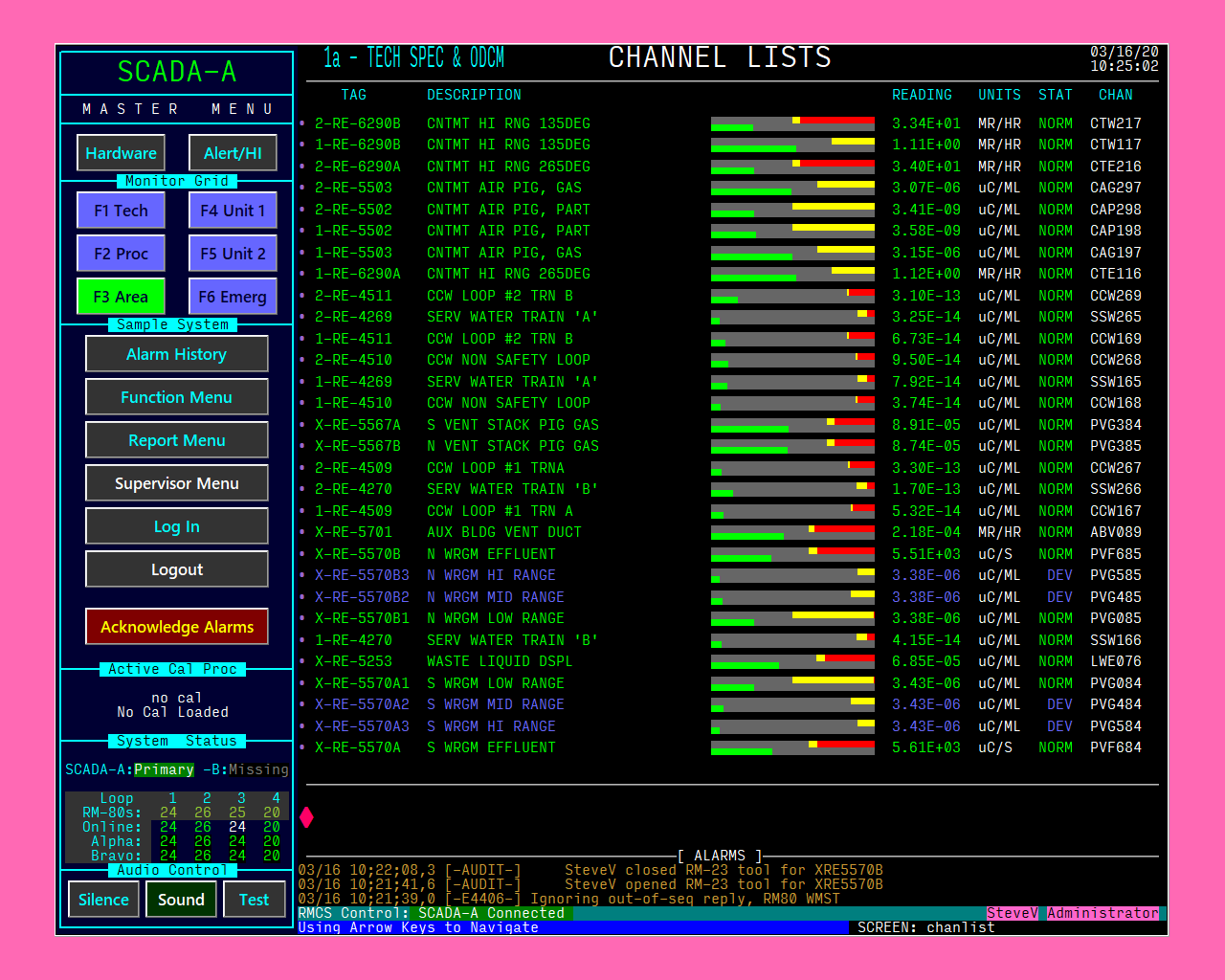Click the CHAN column header

(1116, 95)
